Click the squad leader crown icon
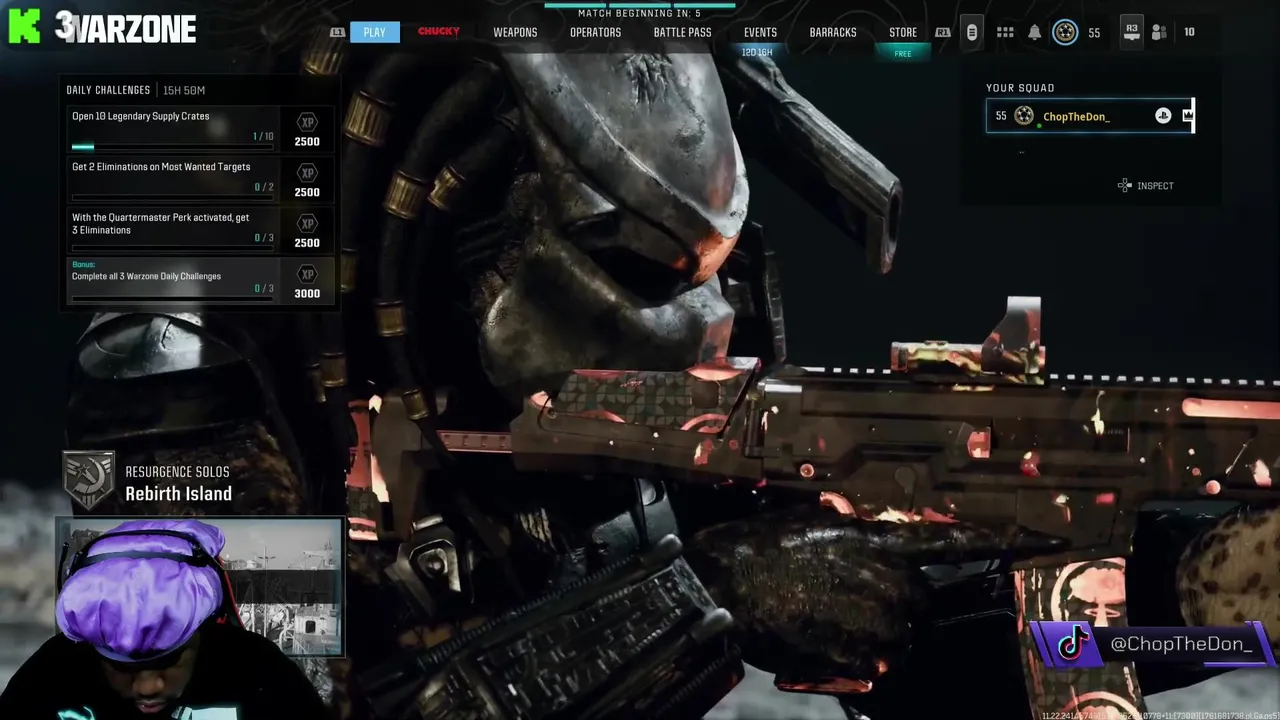The height and width of the screenshot is (720, 1280). tap(1188, 116)
